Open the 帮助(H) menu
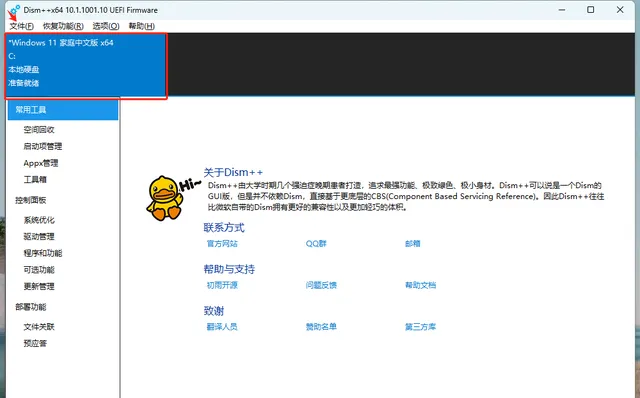 tap(142, 26)
